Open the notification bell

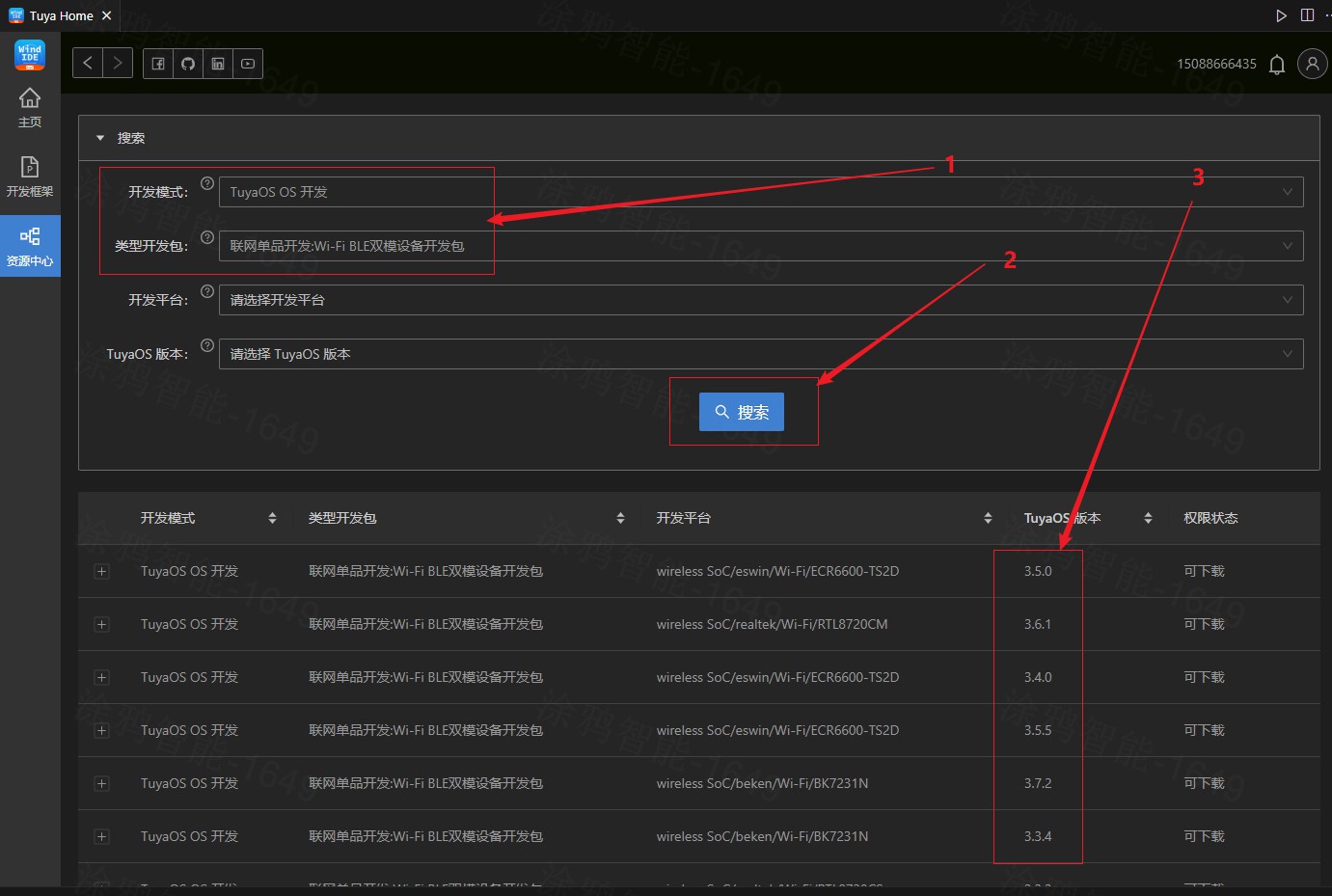pos(1277,65)
